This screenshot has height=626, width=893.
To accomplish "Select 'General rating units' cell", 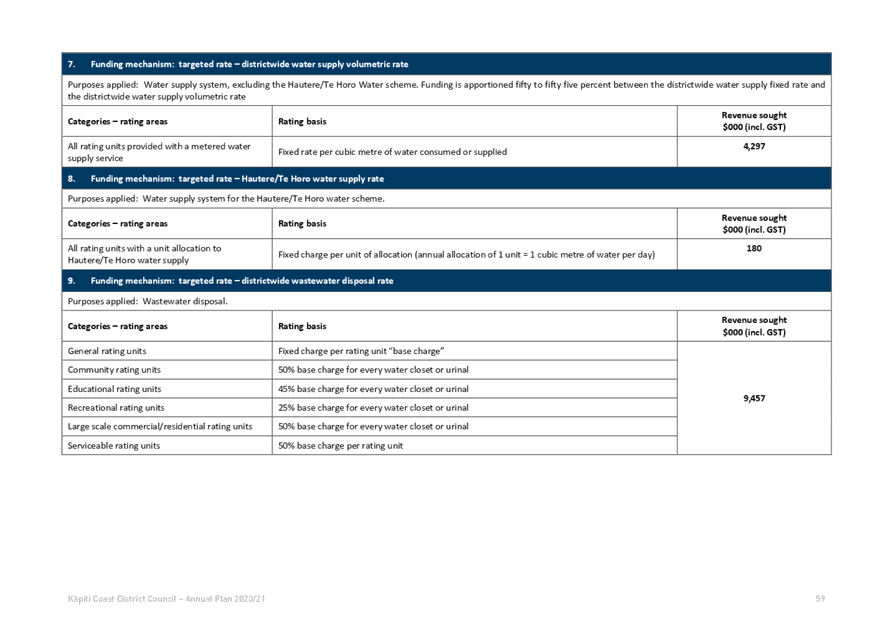I will 167,351.
